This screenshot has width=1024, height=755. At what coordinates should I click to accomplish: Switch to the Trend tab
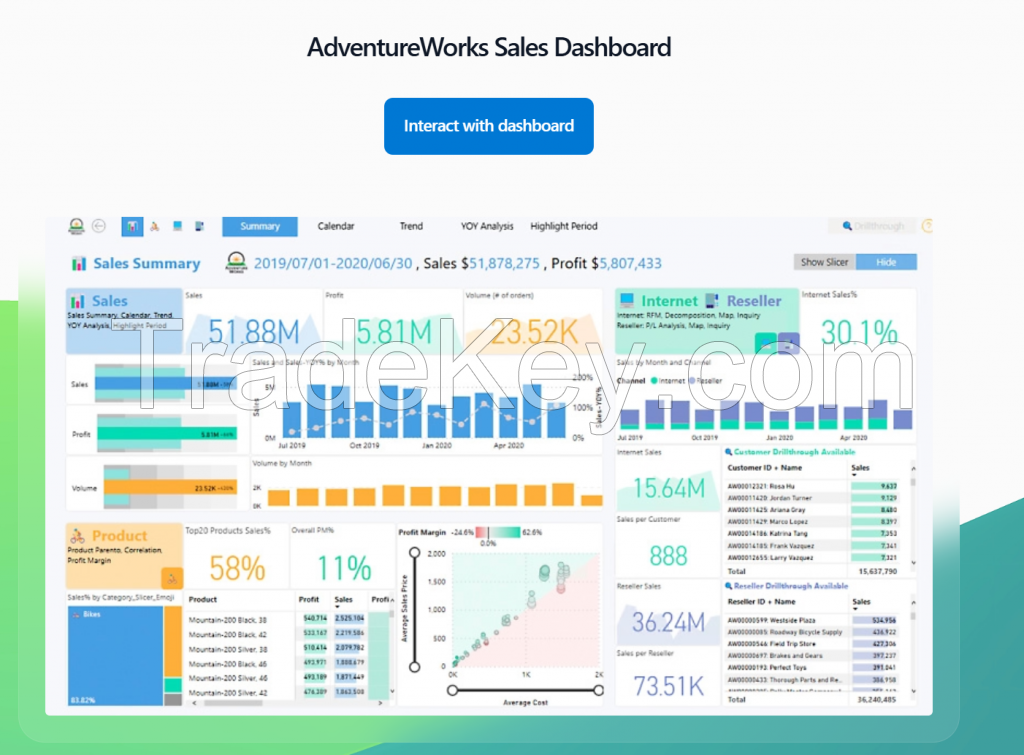(411, 226)
